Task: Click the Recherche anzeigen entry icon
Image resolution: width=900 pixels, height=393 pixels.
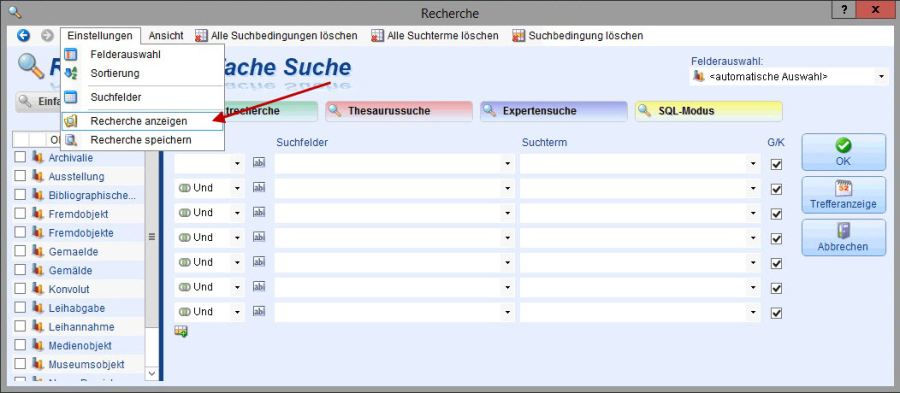Action: pyautogui.click(x=71, y=122)
